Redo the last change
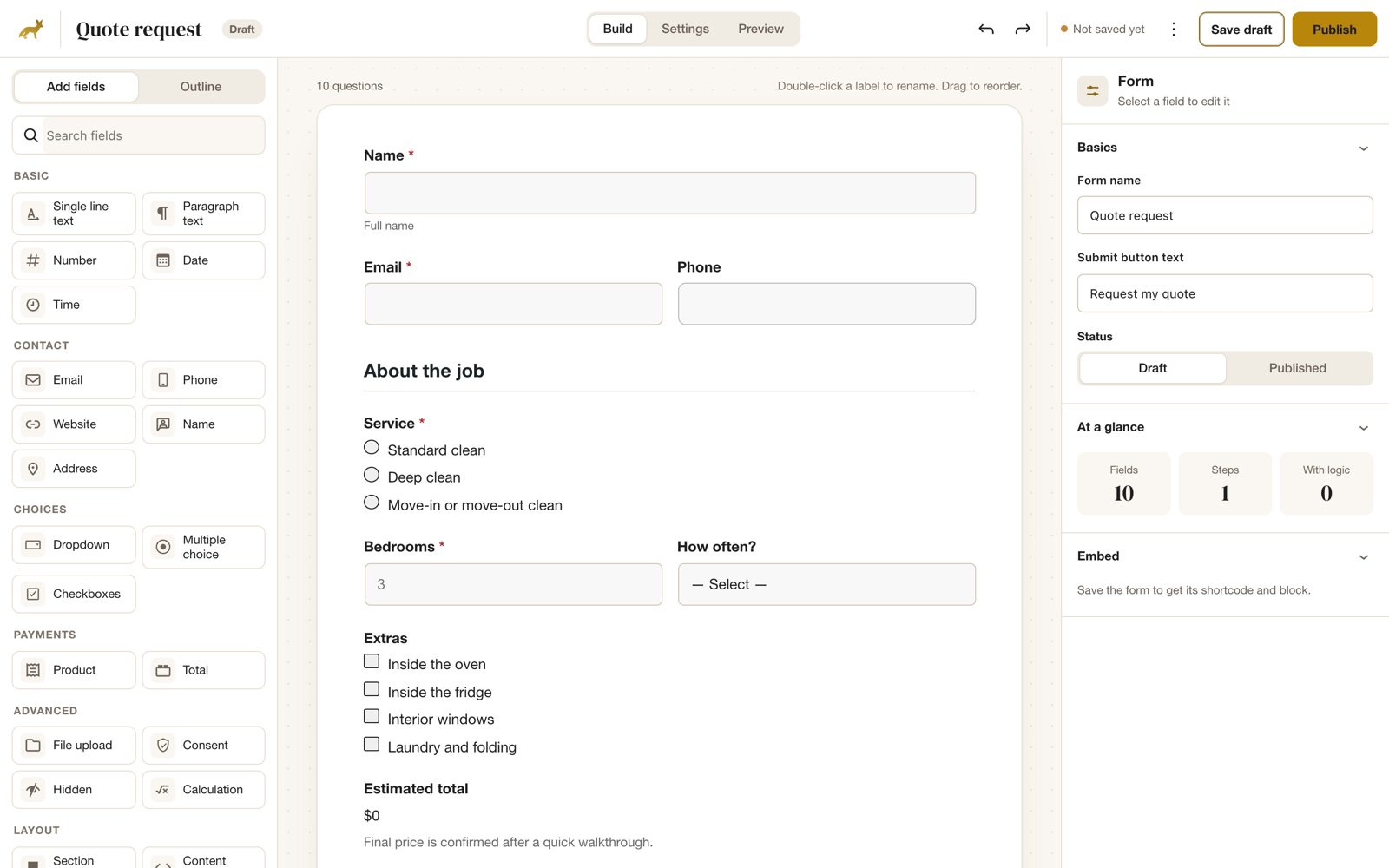The image size is (1389, 868). coord(1023,29)
